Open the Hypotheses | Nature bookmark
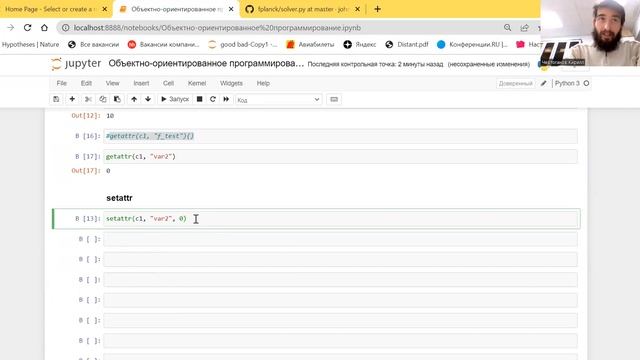640x360 pixels. pyautogui.click(x=31, y=44)
